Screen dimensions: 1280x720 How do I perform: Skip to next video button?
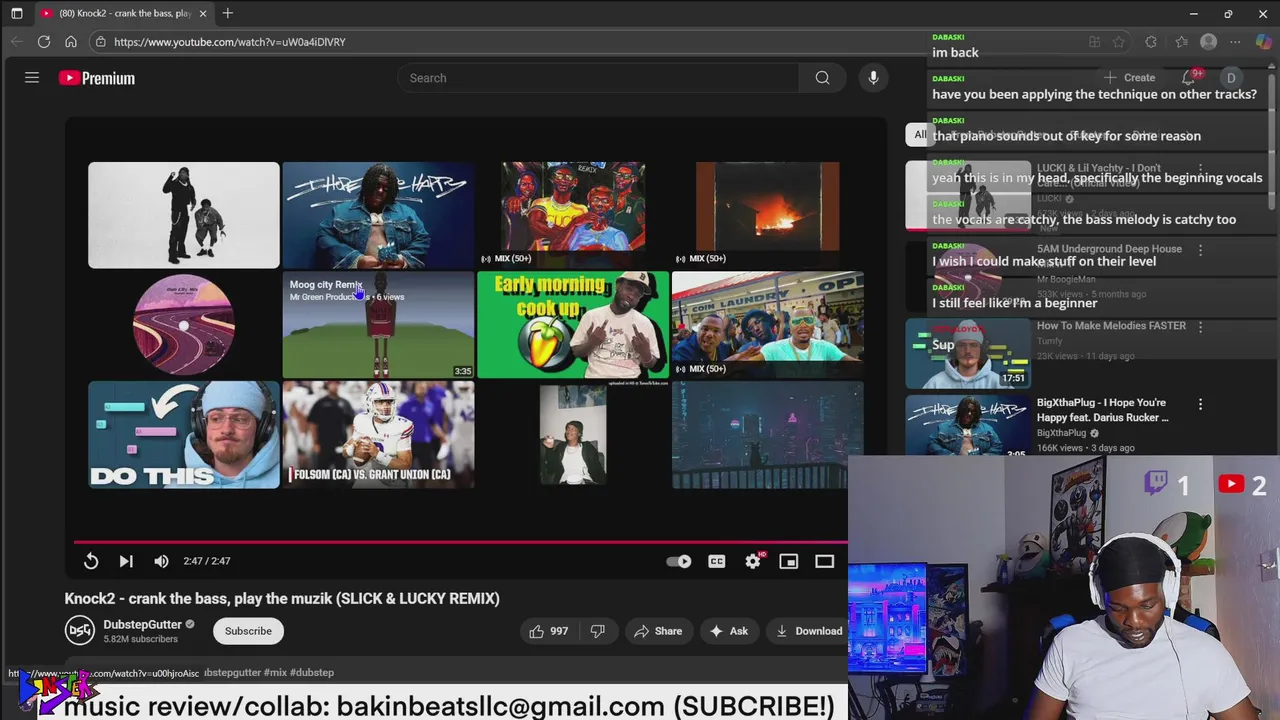(x=126, y=561)
